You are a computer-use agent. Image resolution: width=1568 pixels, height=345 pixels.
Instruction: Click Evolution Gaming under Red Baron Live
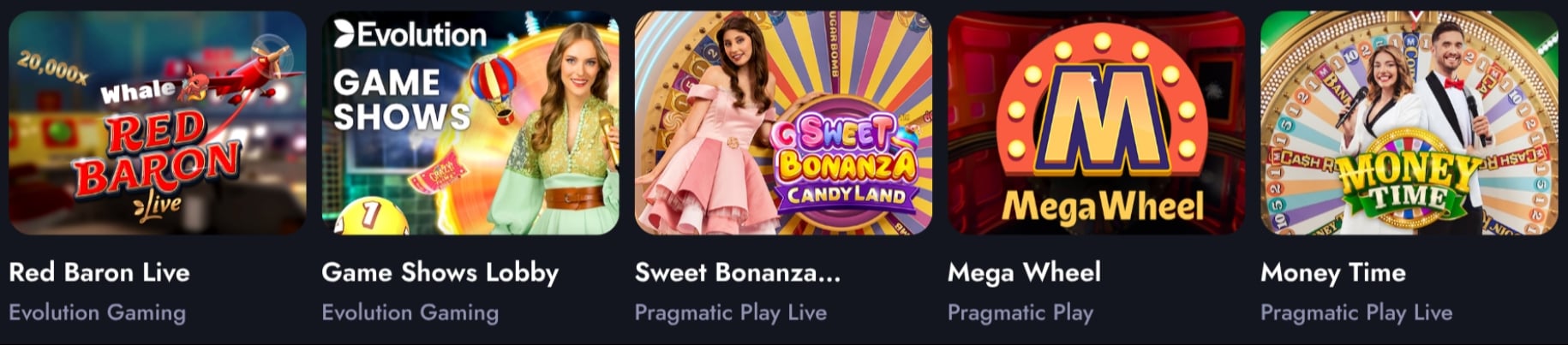(97, 312)
